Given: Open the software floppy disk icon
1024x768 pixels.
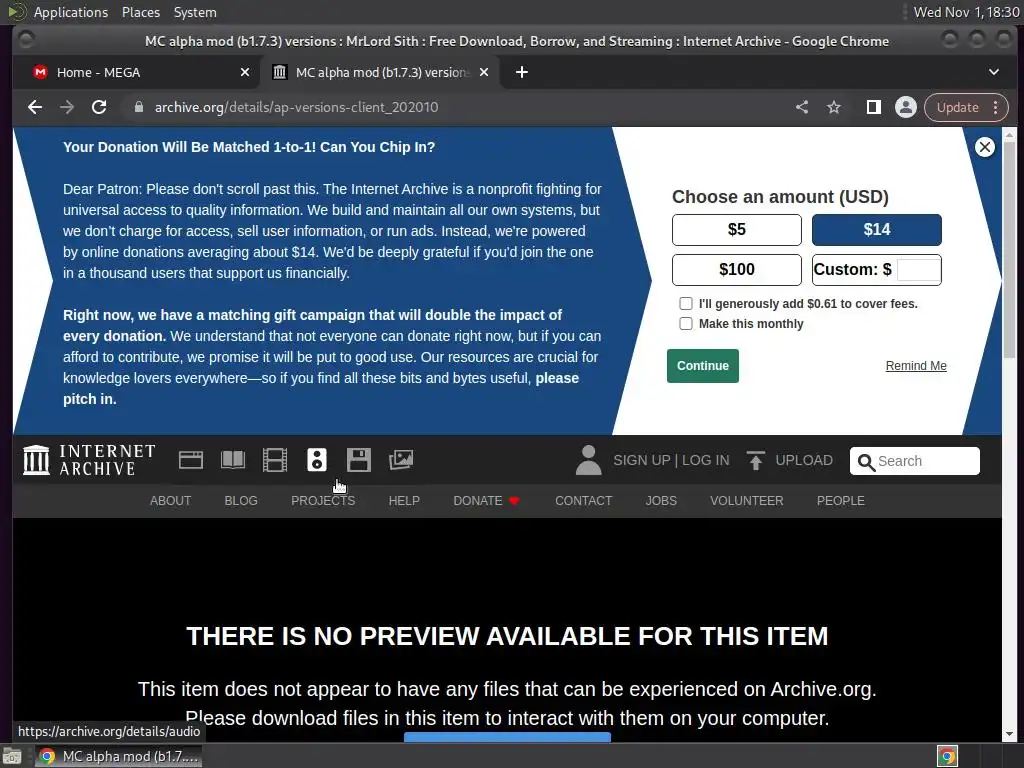Looking at the screenshot, I should tap(359, 460).
